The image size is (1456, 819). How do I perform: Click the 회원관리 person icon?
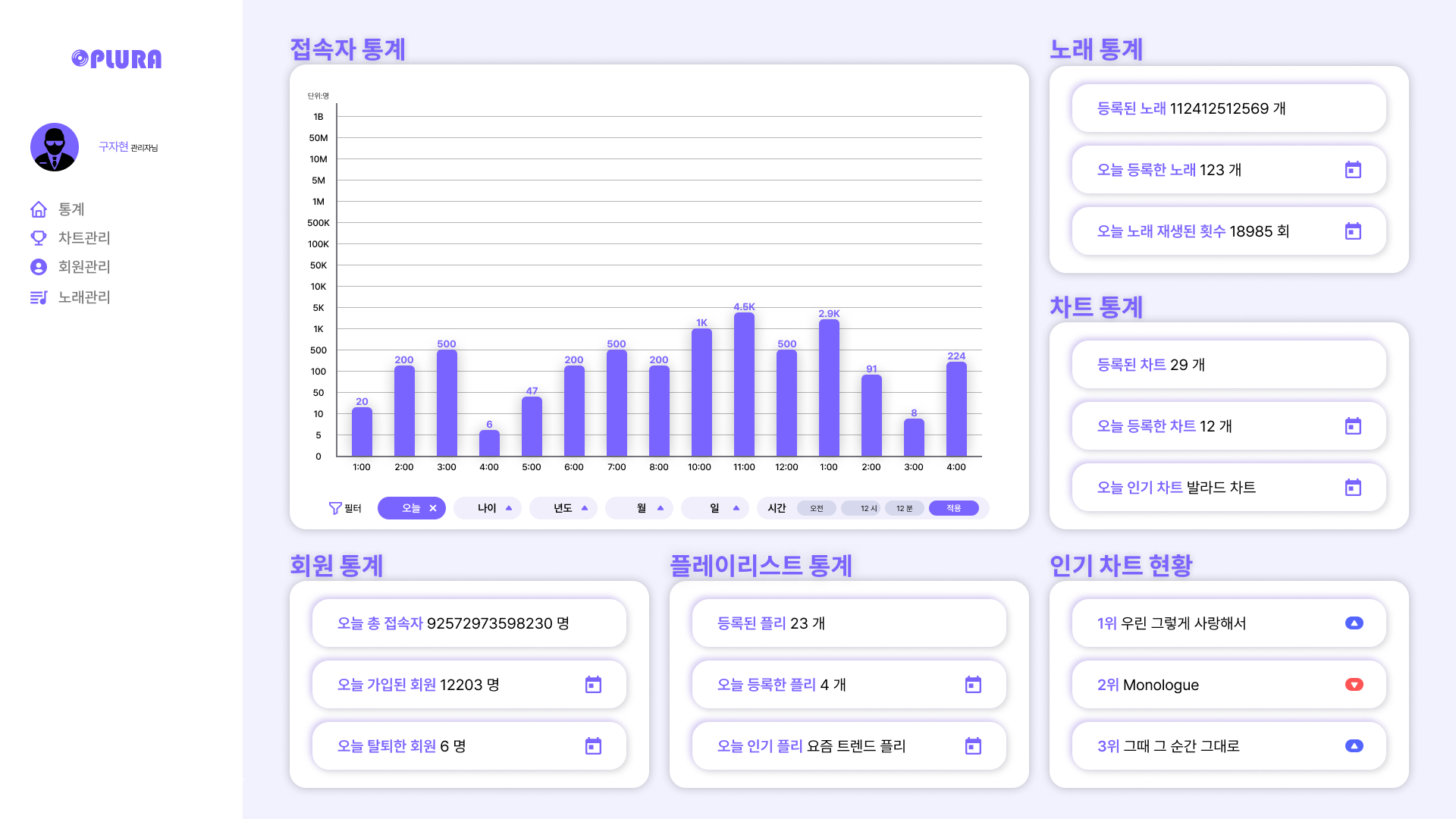click(x=39, y=267)
